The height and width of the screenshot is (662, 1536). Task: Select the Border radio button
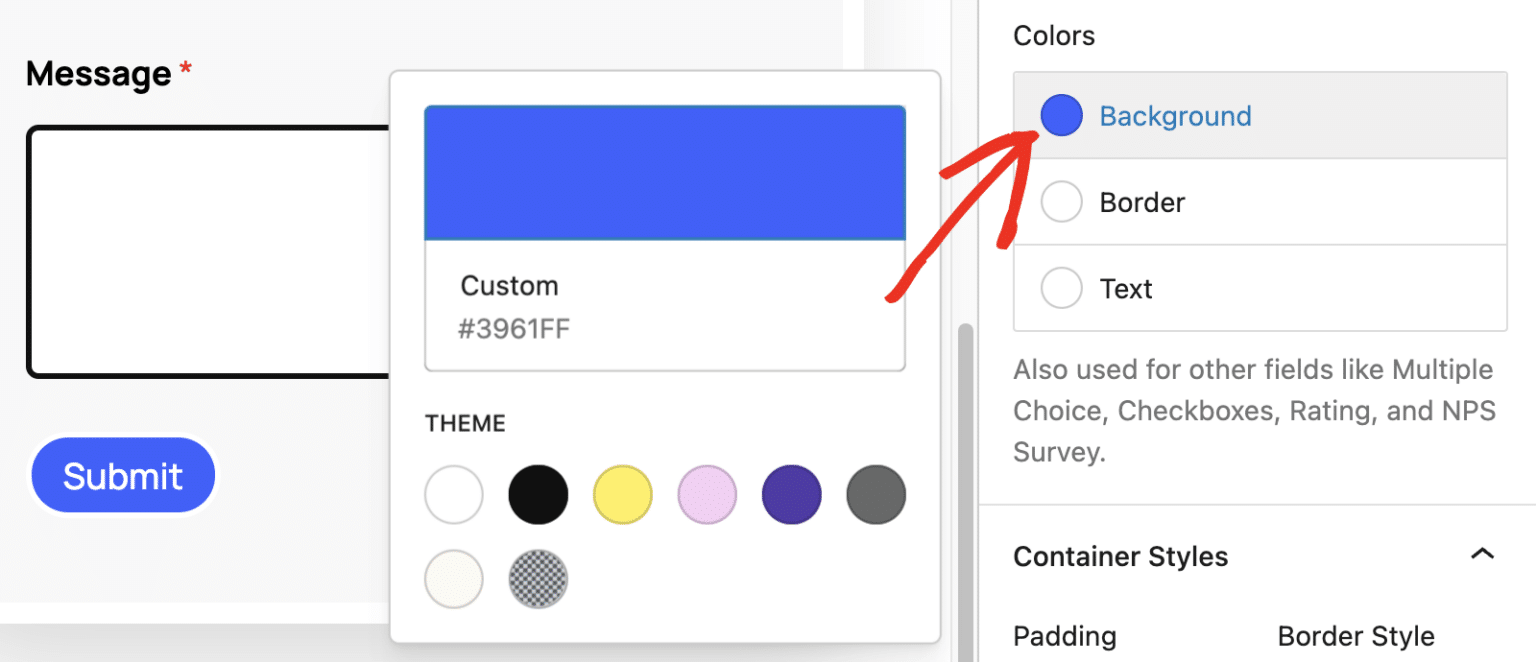click(x=1061, y=202)
